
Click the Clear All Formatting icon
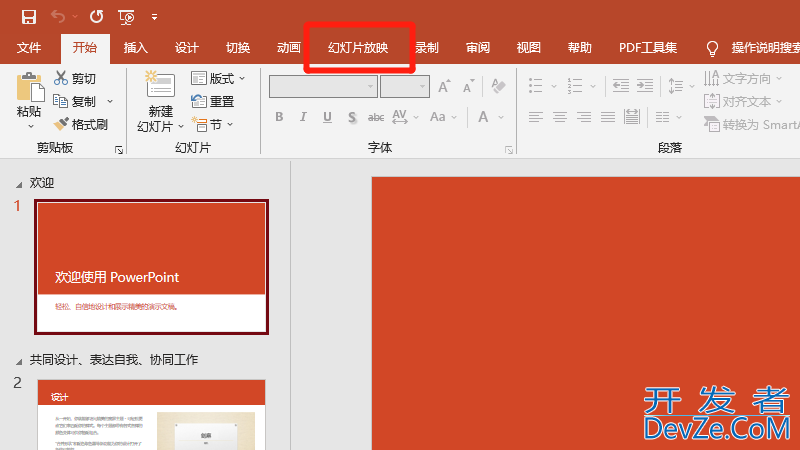tap(498, 86)
